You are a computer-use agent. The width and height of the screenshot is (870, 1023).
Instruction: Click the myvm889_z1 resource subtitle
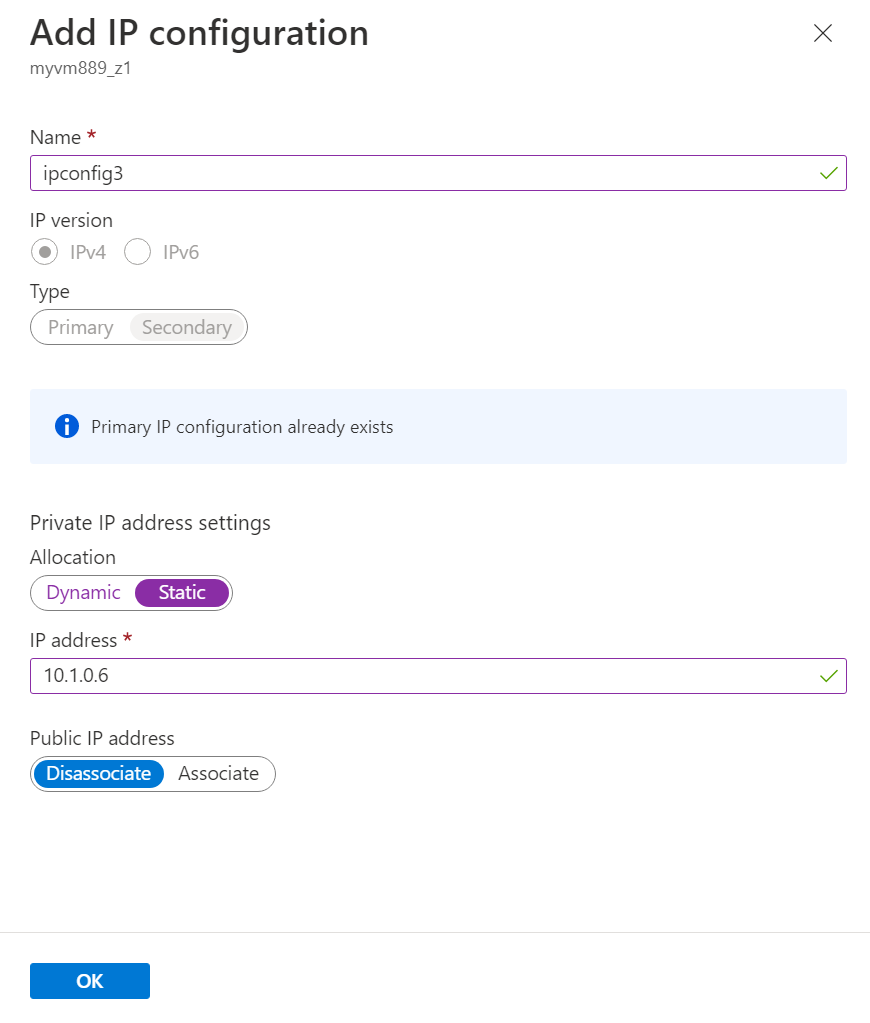(x=81, y=70)
